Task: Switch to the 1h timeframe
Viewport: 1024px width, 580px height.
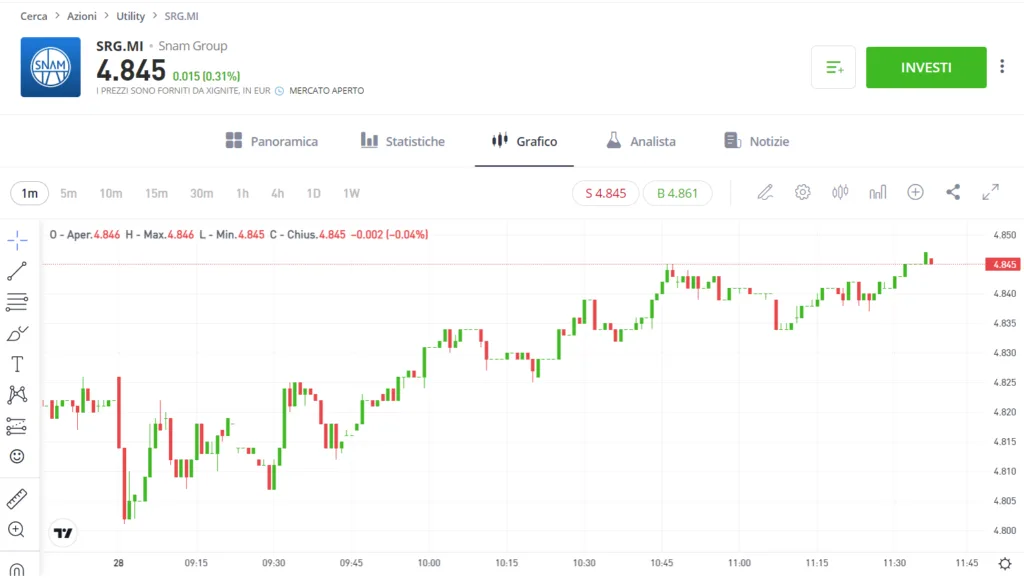Action: coord(242,193)
